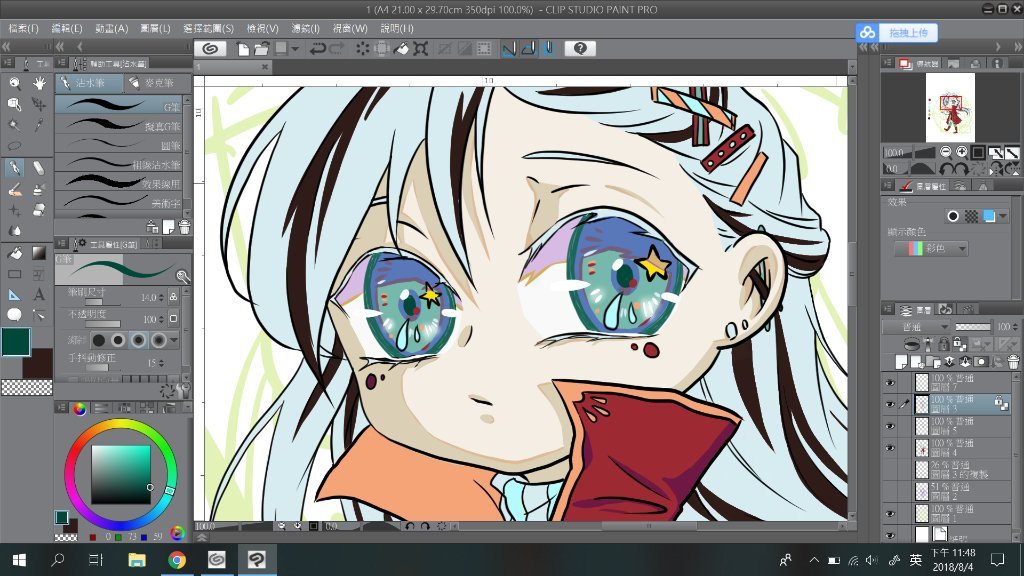
Task: Create a new raster layer
Action: coord(902,361)
